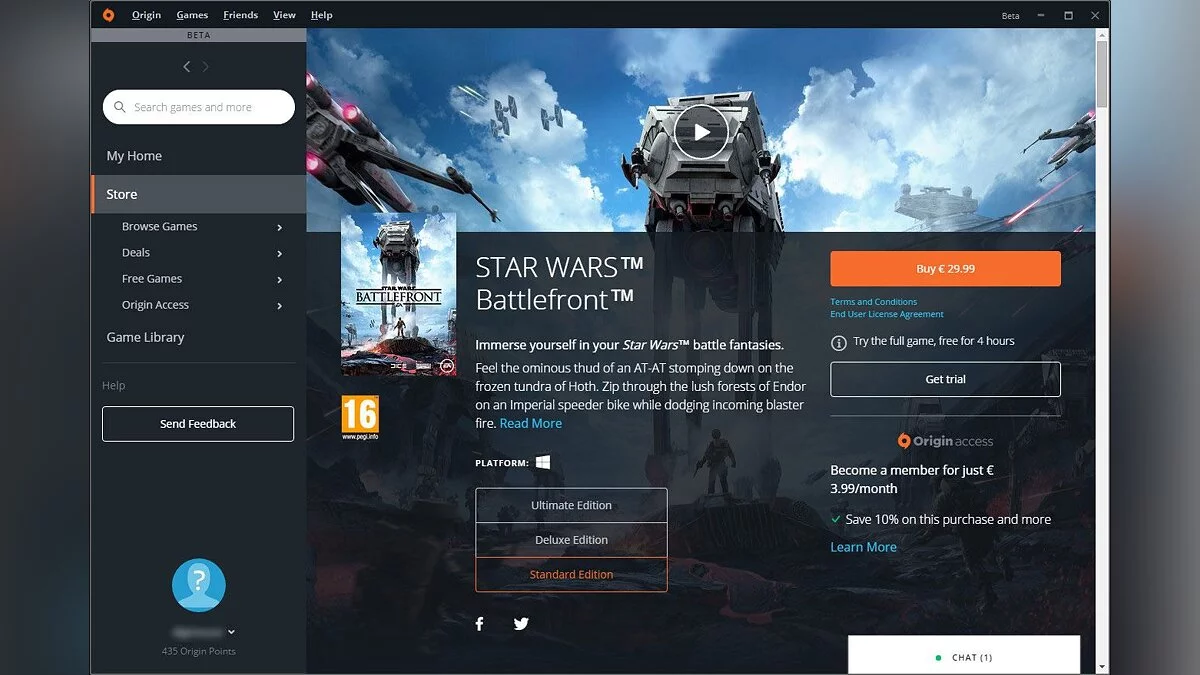
Task: Play the Battlefront trailer video
Action: pos(701,131)
